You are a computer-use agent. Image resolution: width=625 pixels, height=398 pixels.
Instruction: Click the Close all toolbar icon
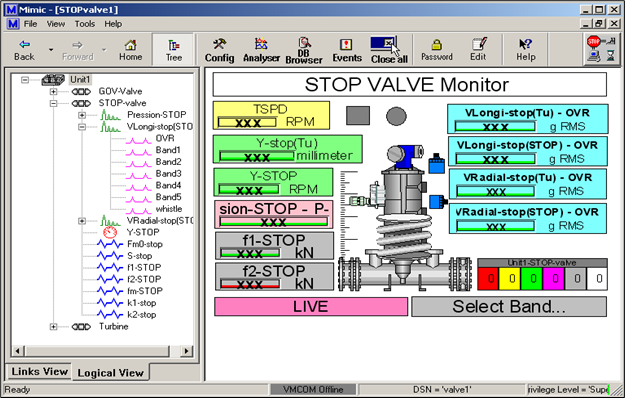pos(389,50)
